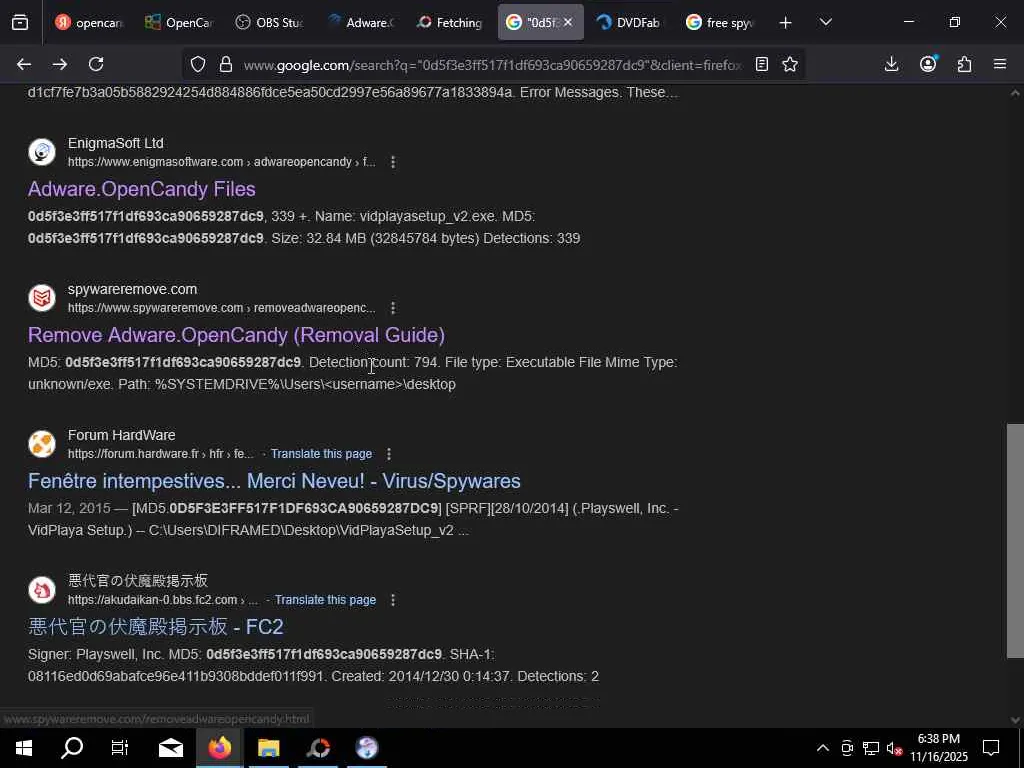Open the Downloads panel
The image size is (1024, 768).
point(891,64)
